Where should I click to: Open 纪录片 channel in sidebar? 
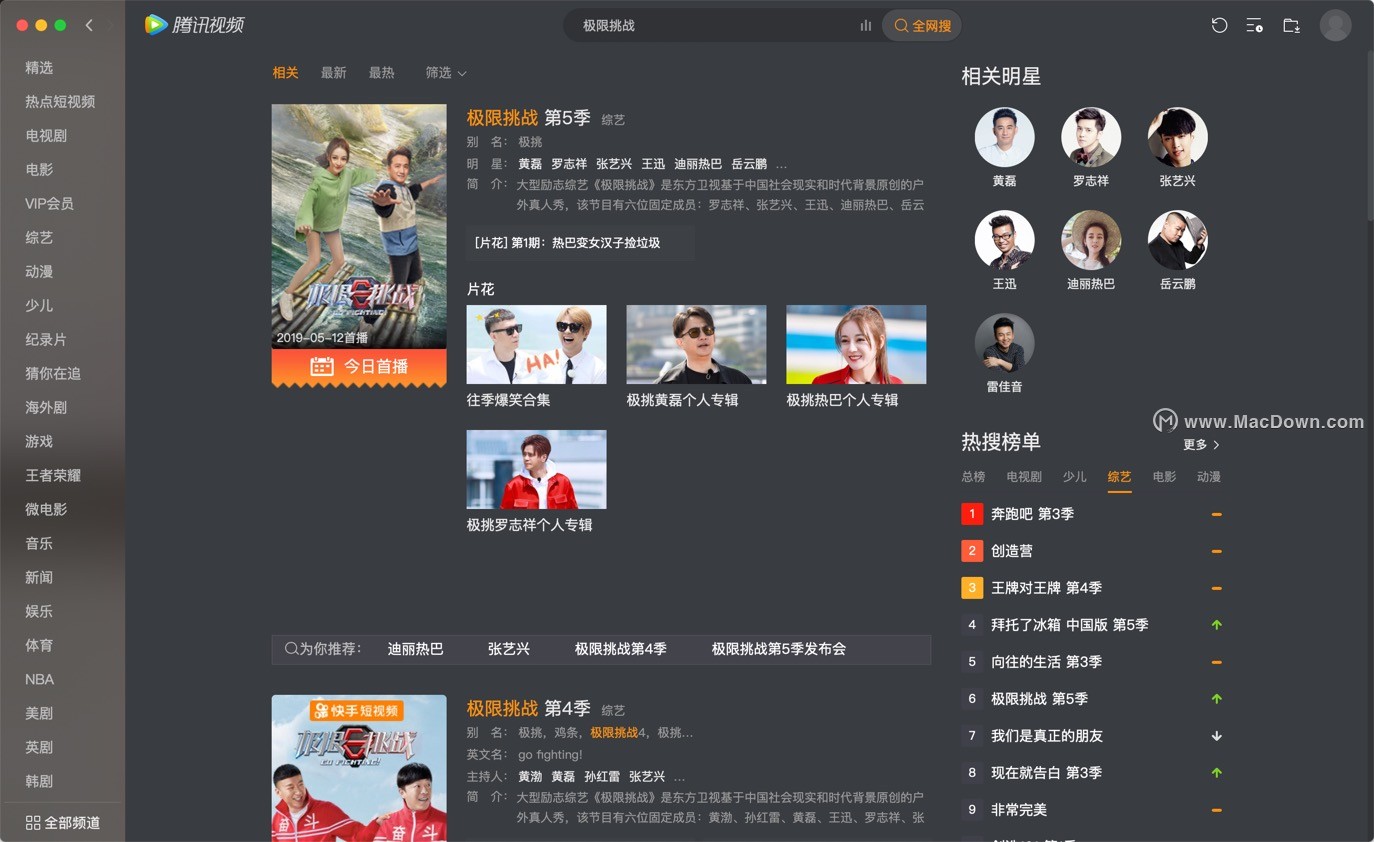[46, 340]
